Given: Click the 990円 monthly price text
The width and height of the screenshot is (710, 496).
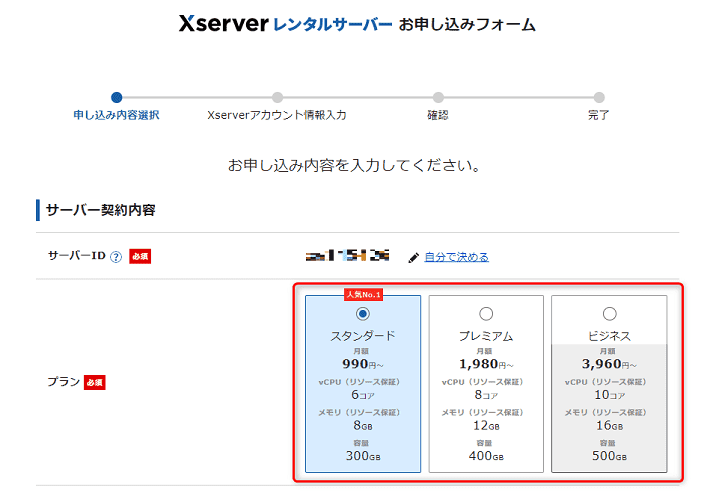Looking at the screenshot, I should pyautogui.click(x=363, y=364).
